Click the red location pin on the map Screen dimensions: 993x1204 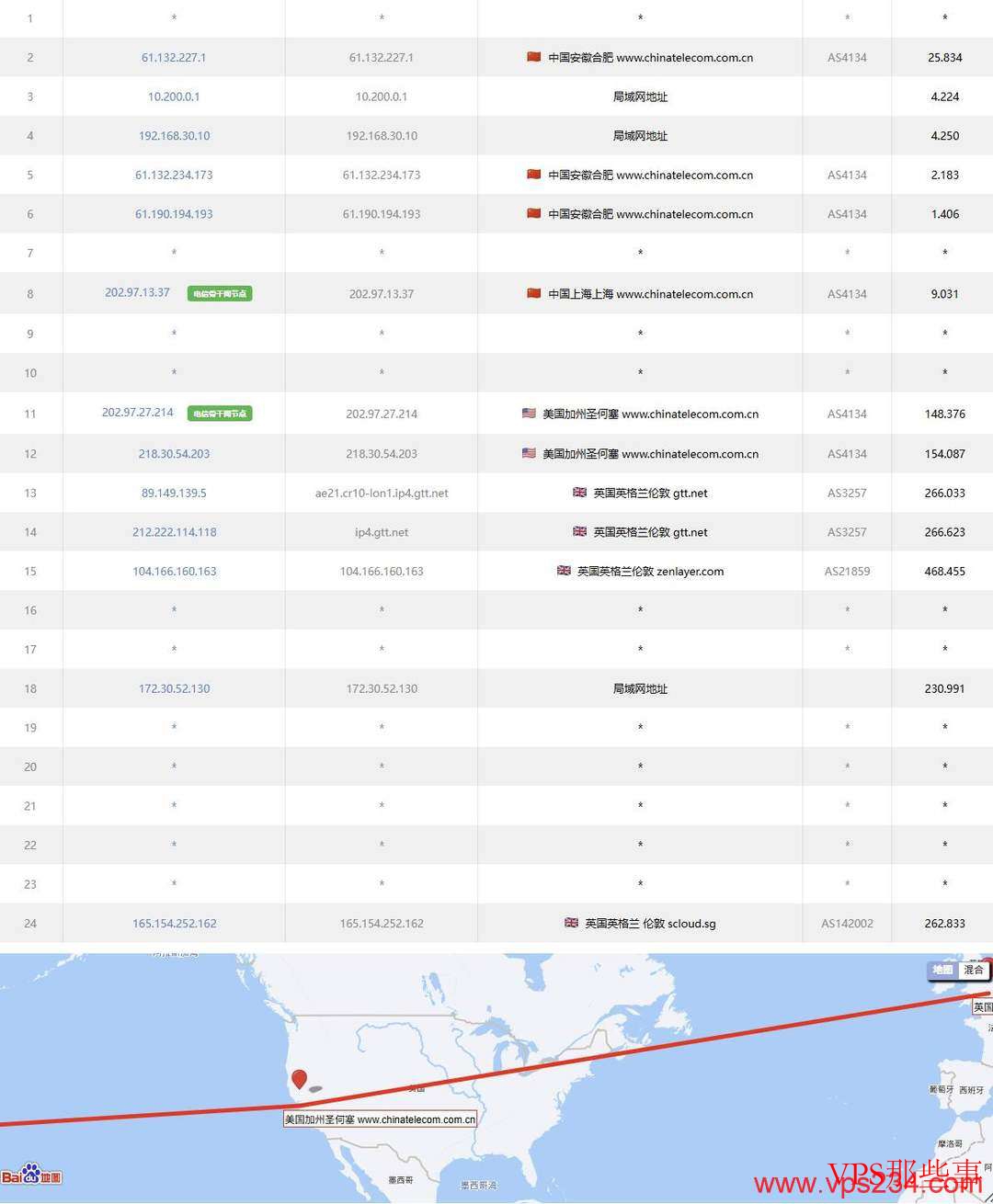[x=299, y=1079]
